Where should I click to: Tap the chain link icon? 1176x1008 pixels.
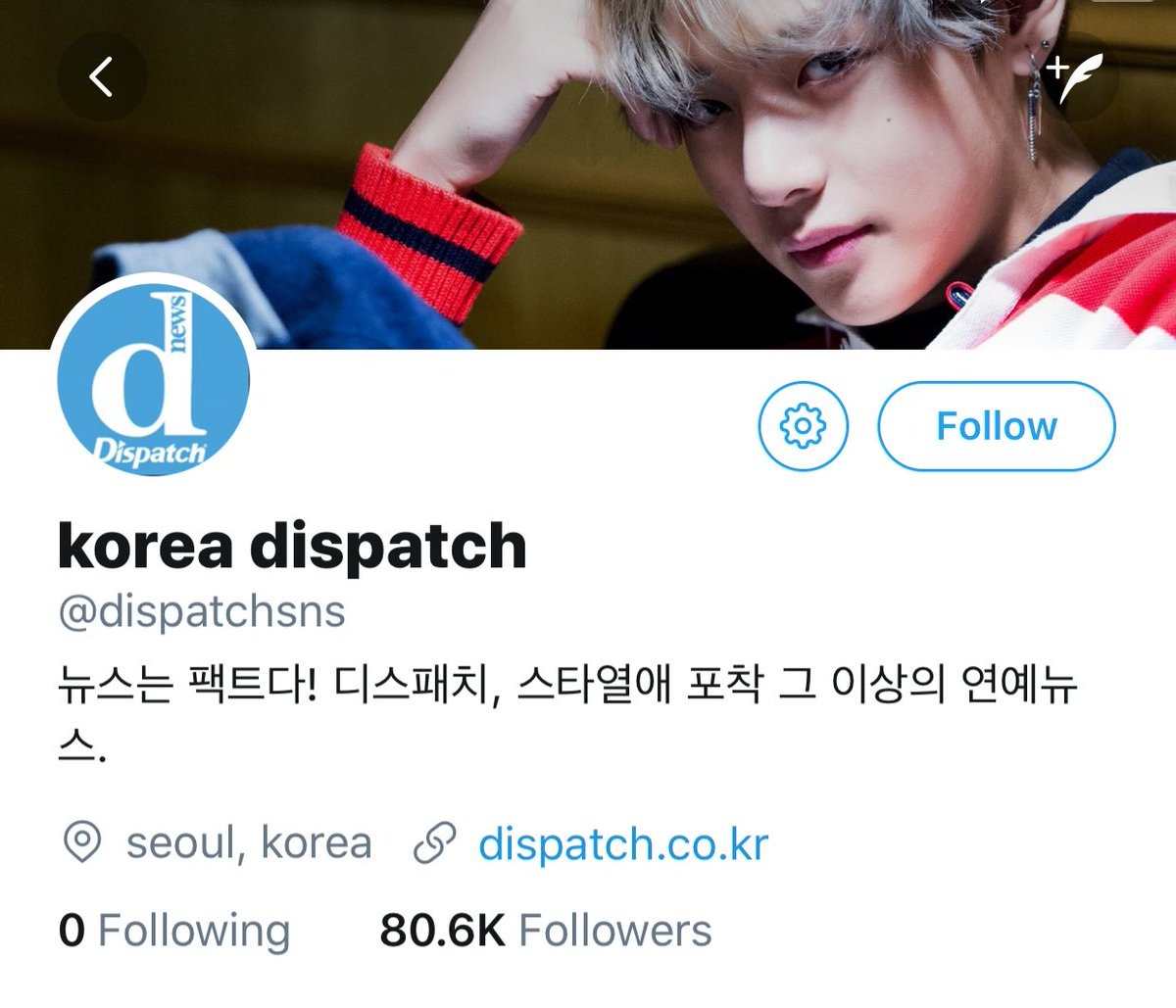tap(434, 843)
